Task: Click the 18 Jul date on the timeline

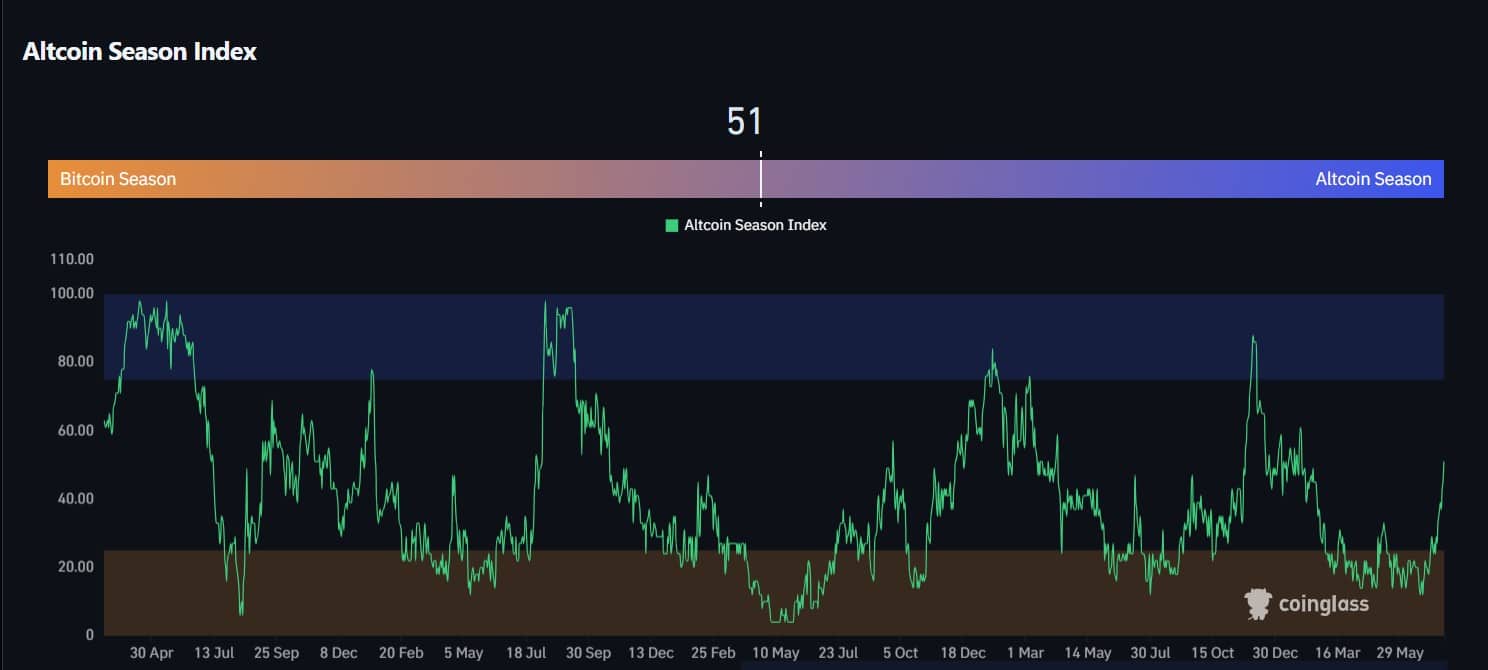Action: (526, 653)
